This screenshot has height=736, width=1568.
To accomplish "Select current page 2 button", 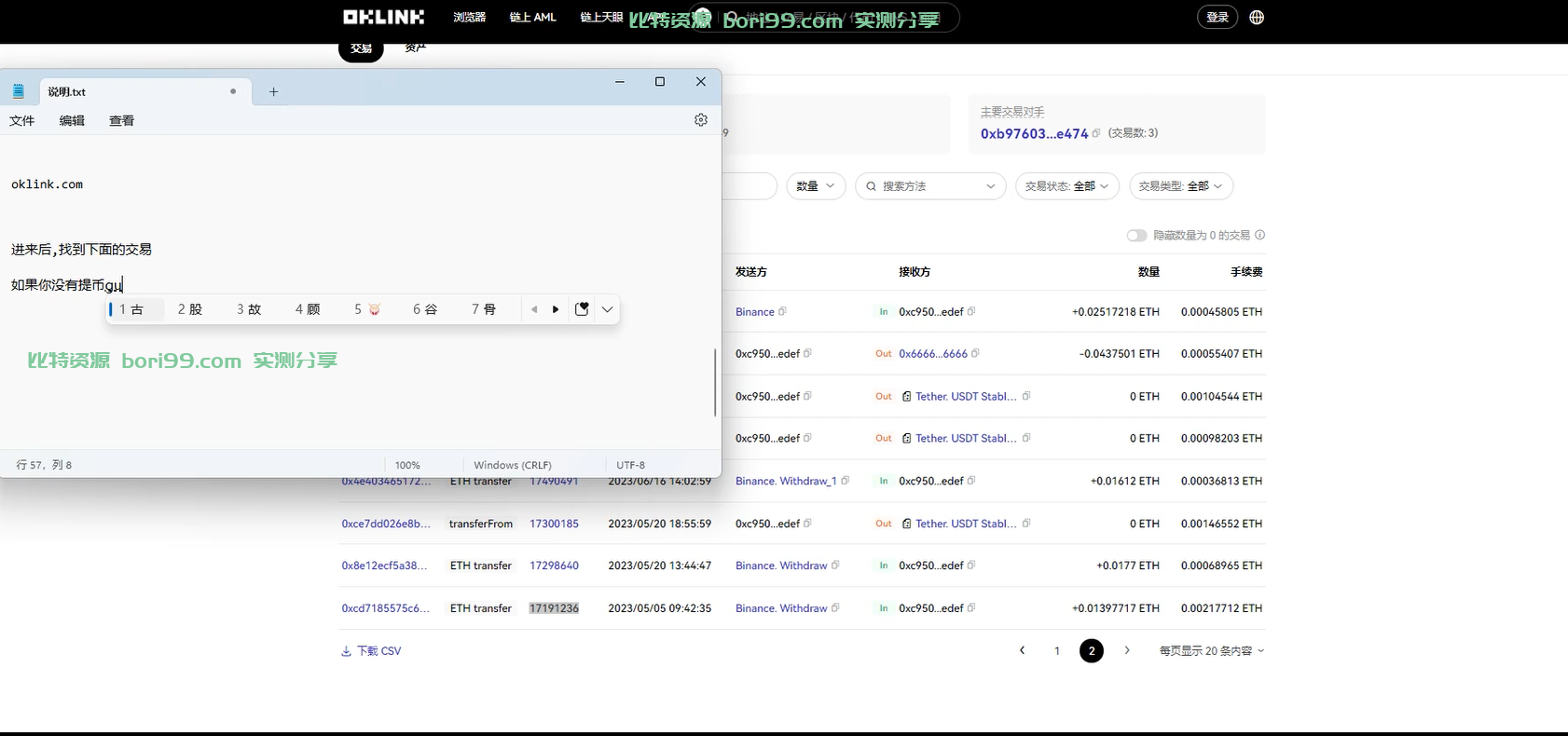I will [1092, 651].
